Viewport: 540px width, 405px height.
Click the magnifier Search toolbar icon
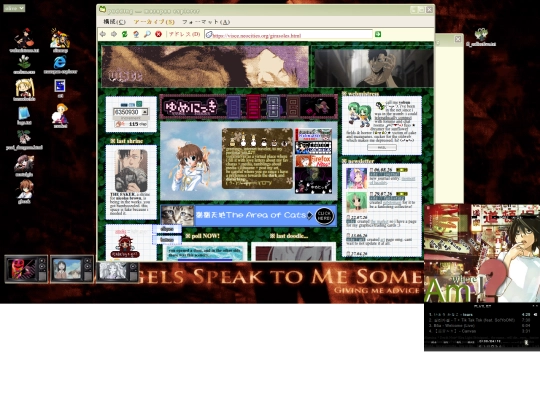click(x=147, y=34)
